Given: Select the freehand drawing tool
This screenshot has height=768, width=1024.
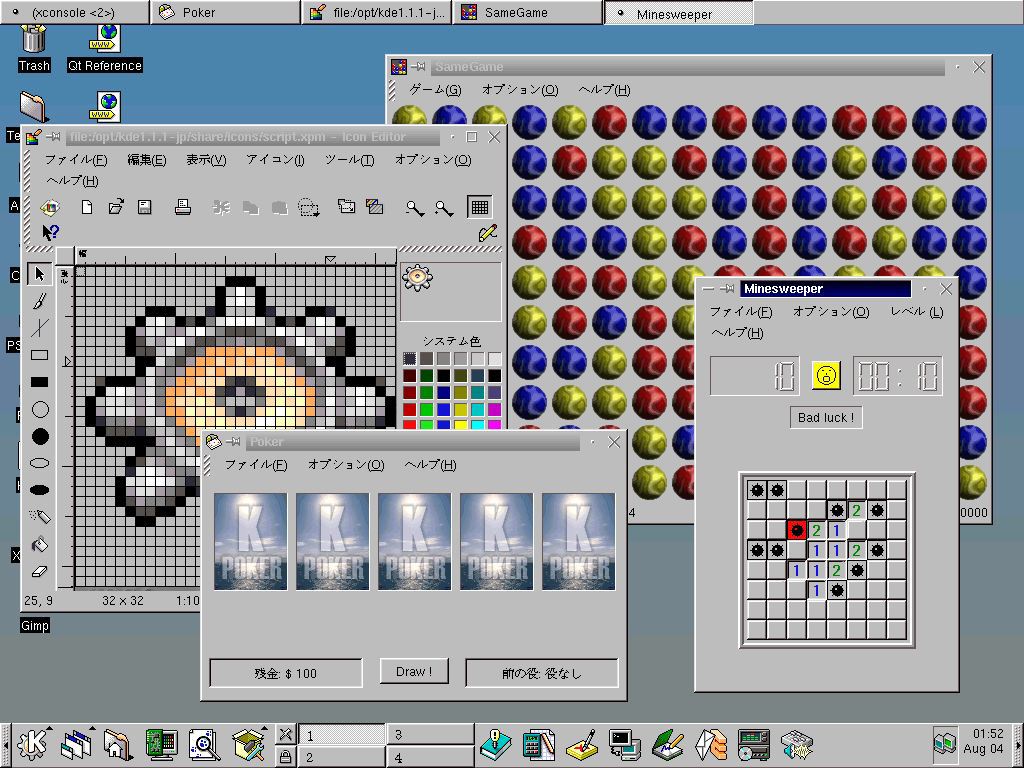Looking at the screenshot, I should [x=39, y=300].
